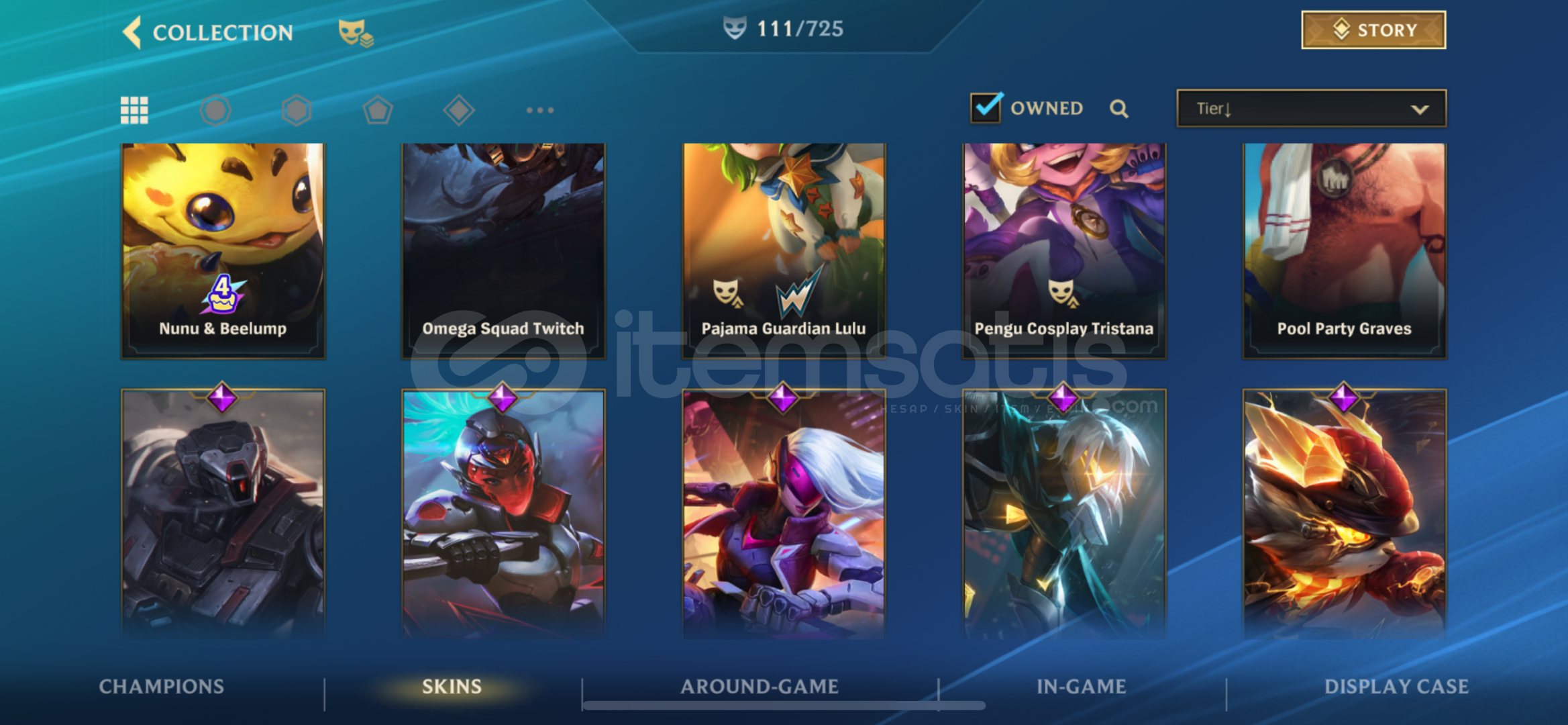Open the skin mask coins icon

[356, 33]
